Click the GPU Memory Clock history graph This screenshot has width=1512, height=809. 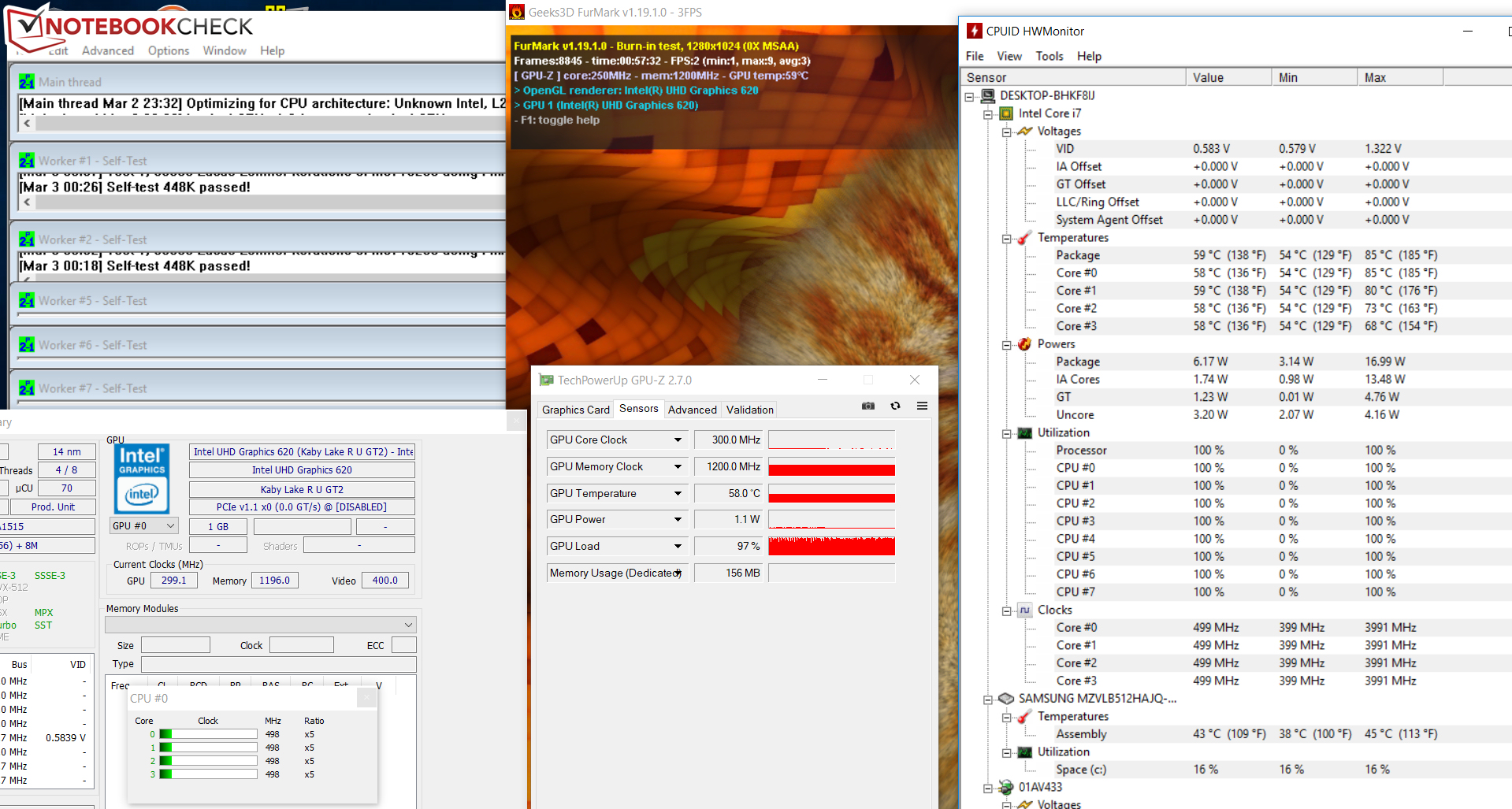pos(832,466)
